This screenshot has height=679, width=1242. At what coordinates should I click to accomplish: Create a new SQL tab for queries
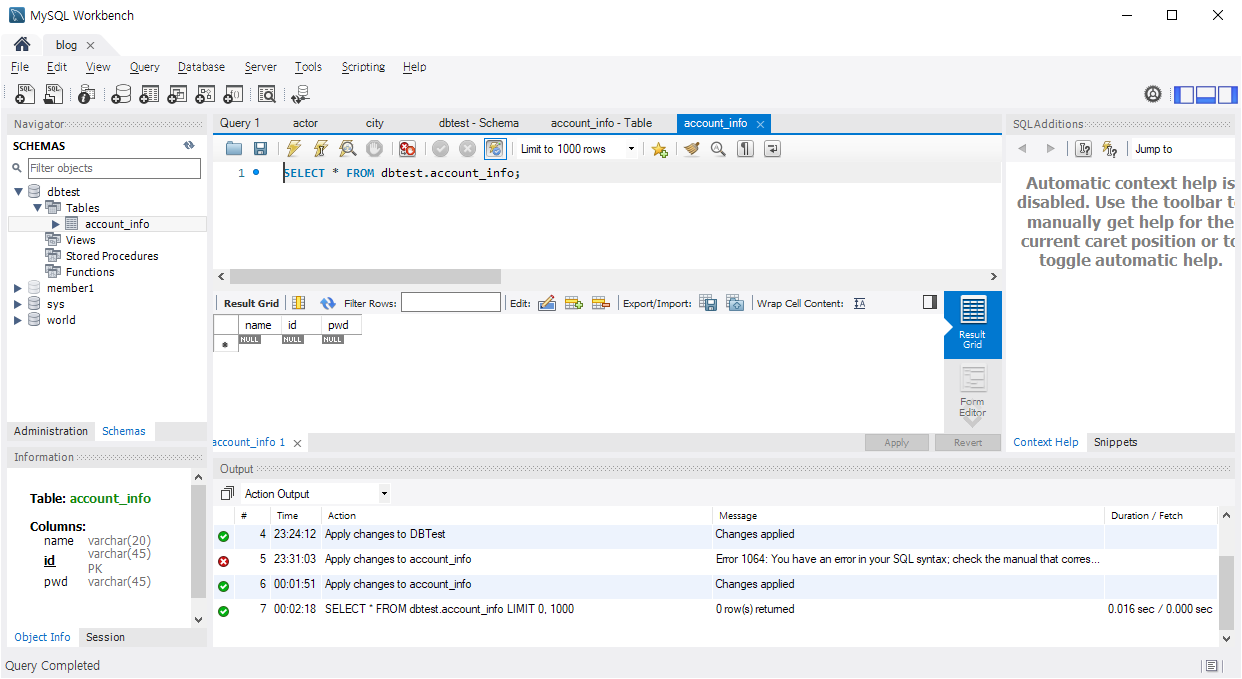pos(26,94)
